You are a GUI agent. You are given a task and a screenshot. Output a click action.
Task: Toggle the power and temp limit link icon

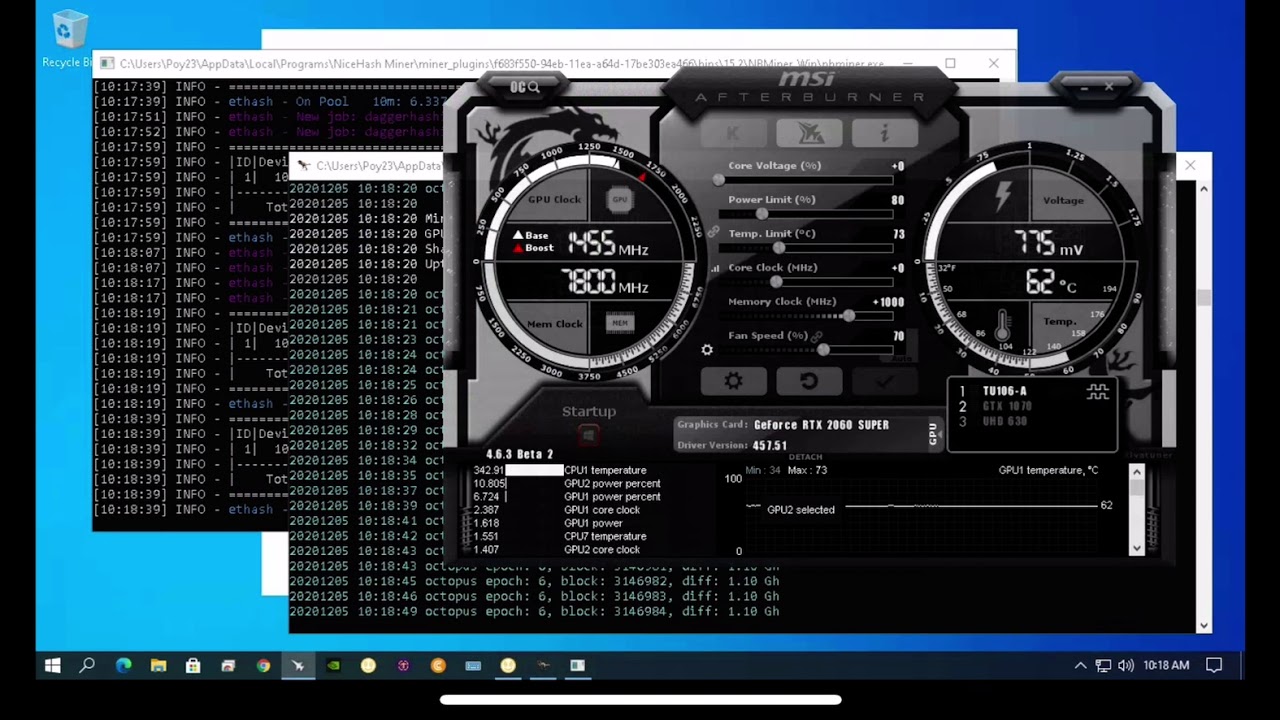[x=713, y=232]
